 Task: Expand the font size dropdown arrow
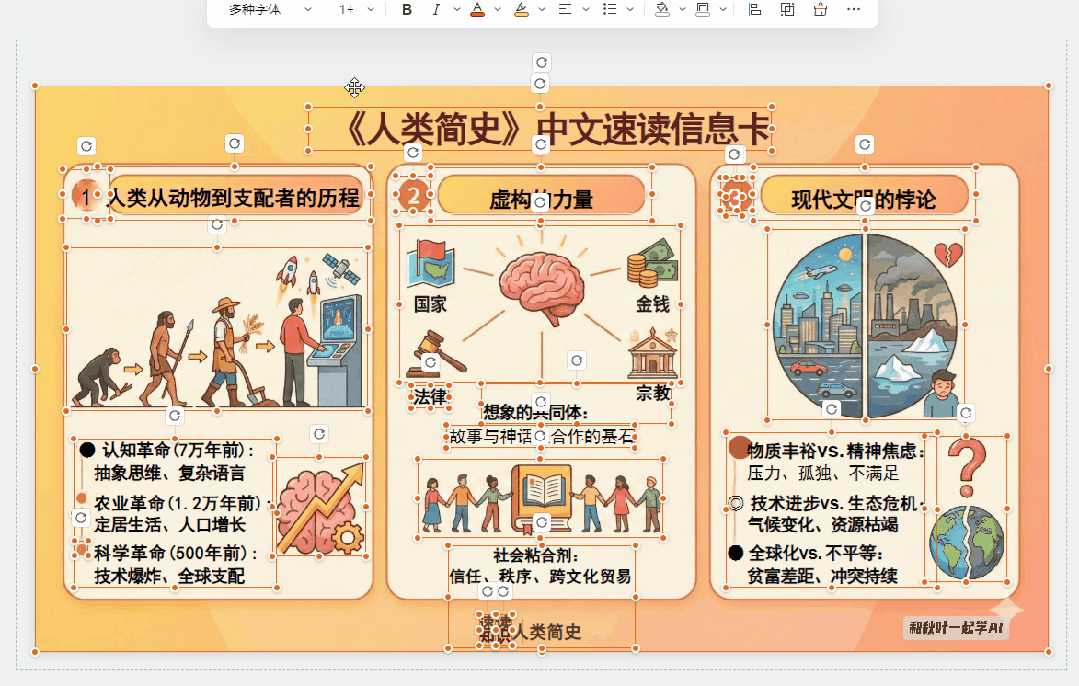point(371,9)
